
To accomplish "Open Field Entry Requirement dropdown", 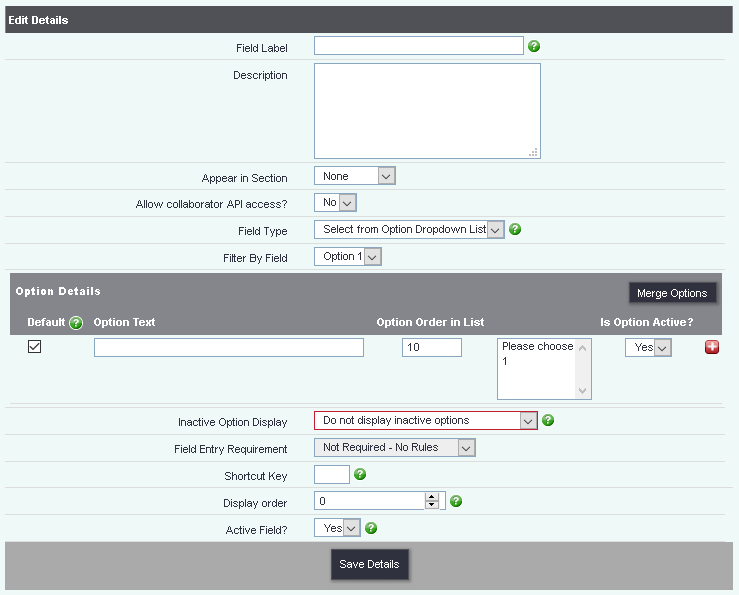I will point(394,448).
